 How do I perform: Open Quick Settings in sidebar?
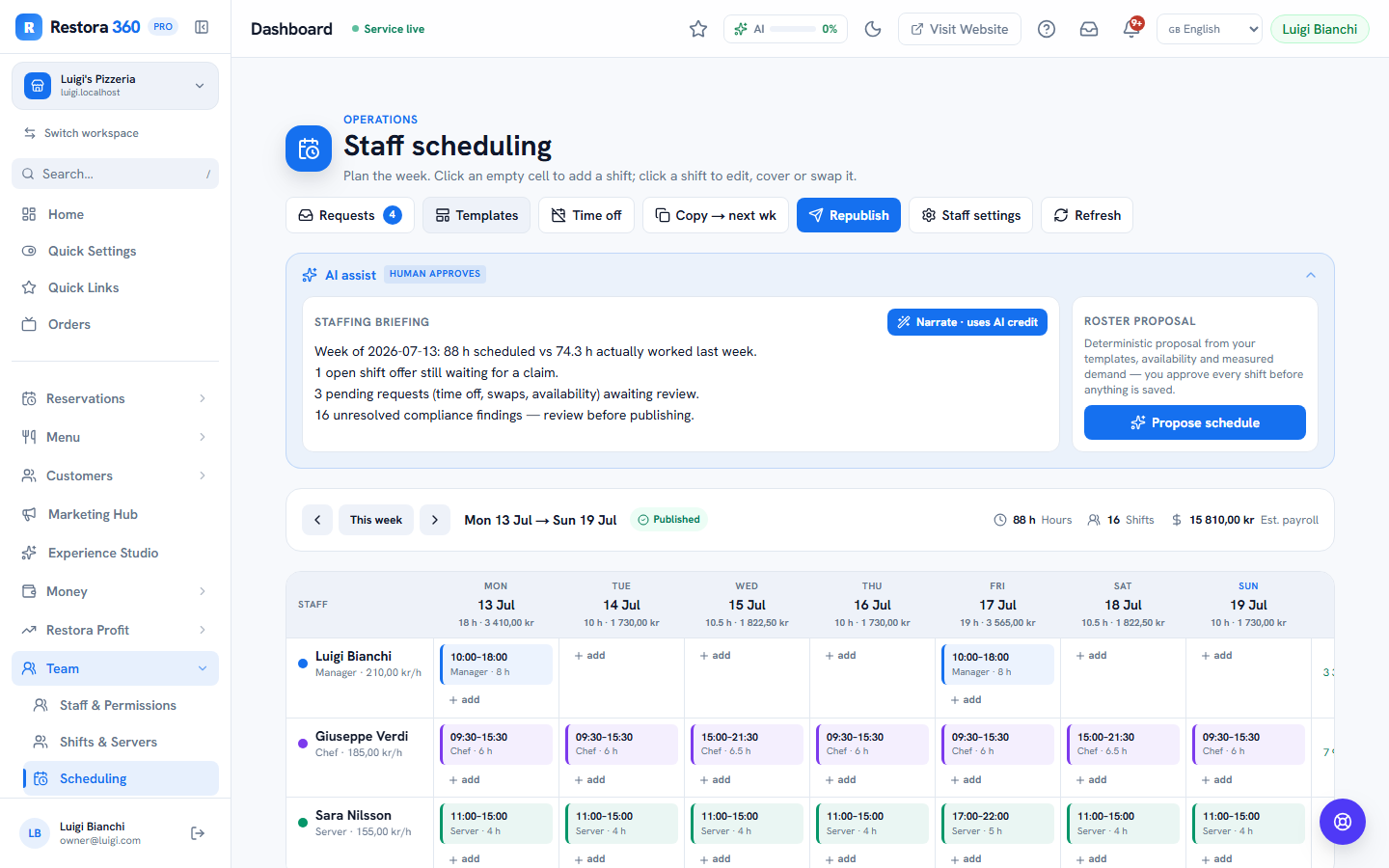[x=115, y=251]
